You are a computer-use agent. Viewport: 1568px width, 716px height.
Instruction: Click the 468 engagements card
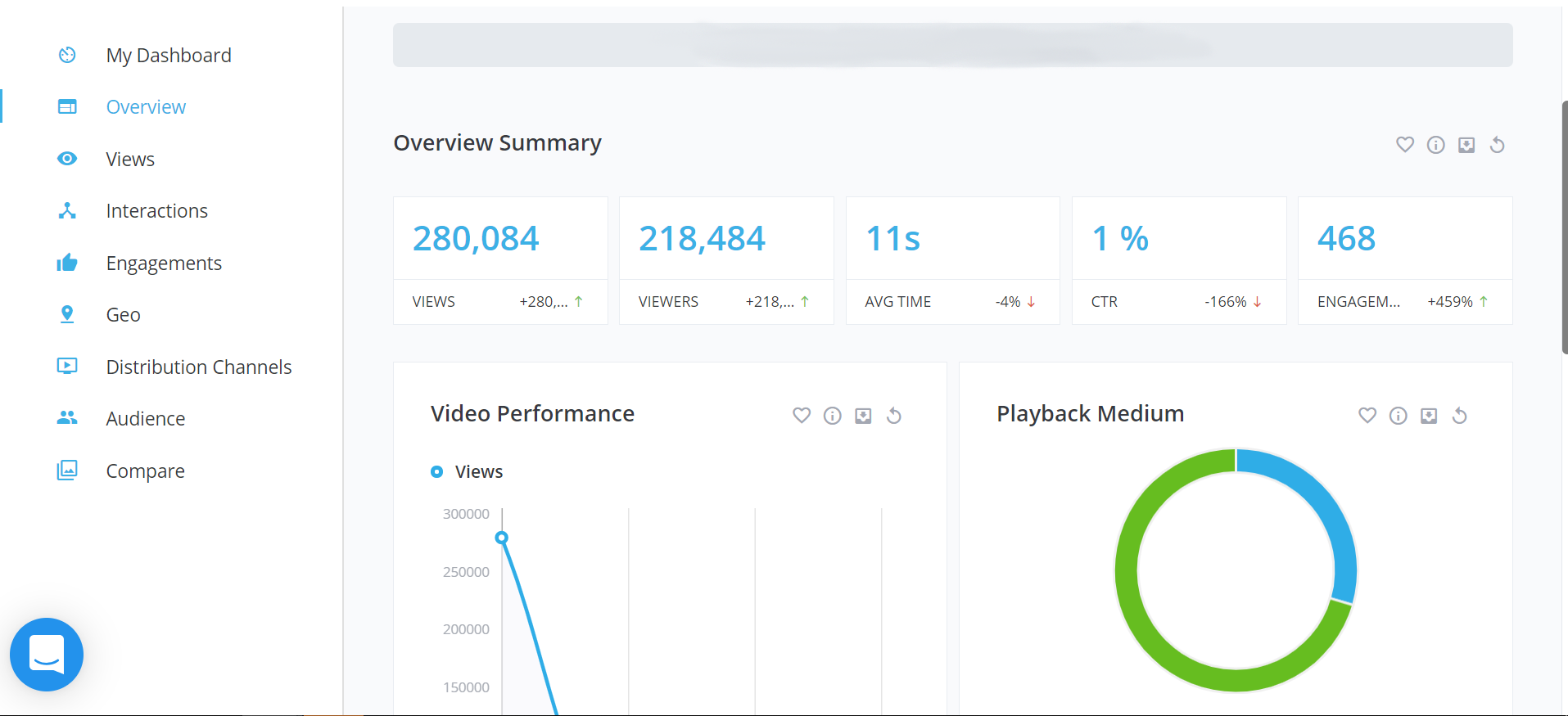coord(1405,260)
